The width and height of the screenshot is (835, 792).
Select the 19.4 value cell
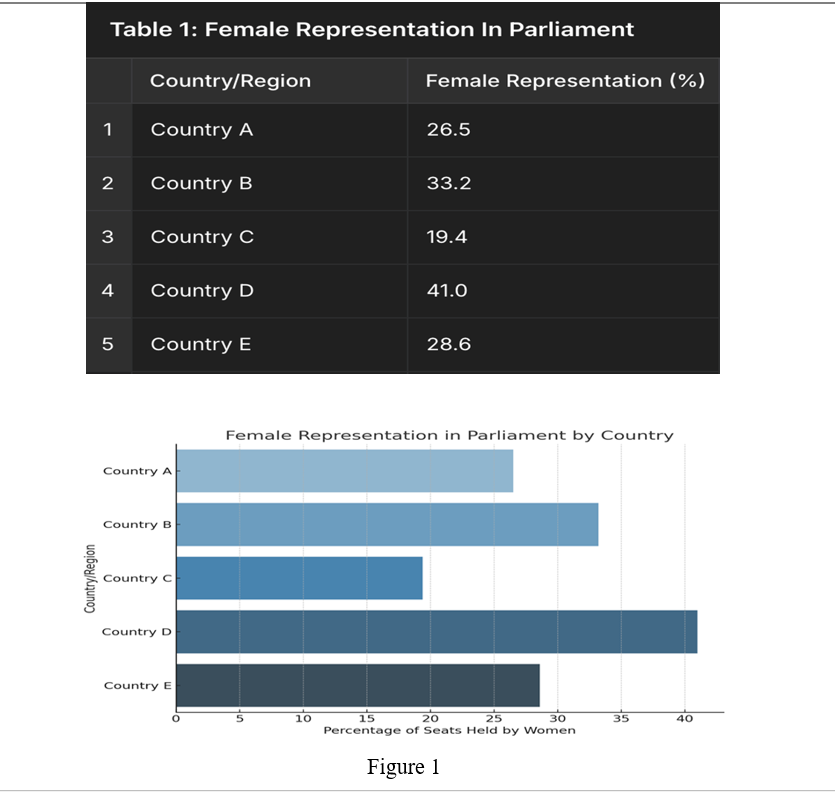coord(447,238)
